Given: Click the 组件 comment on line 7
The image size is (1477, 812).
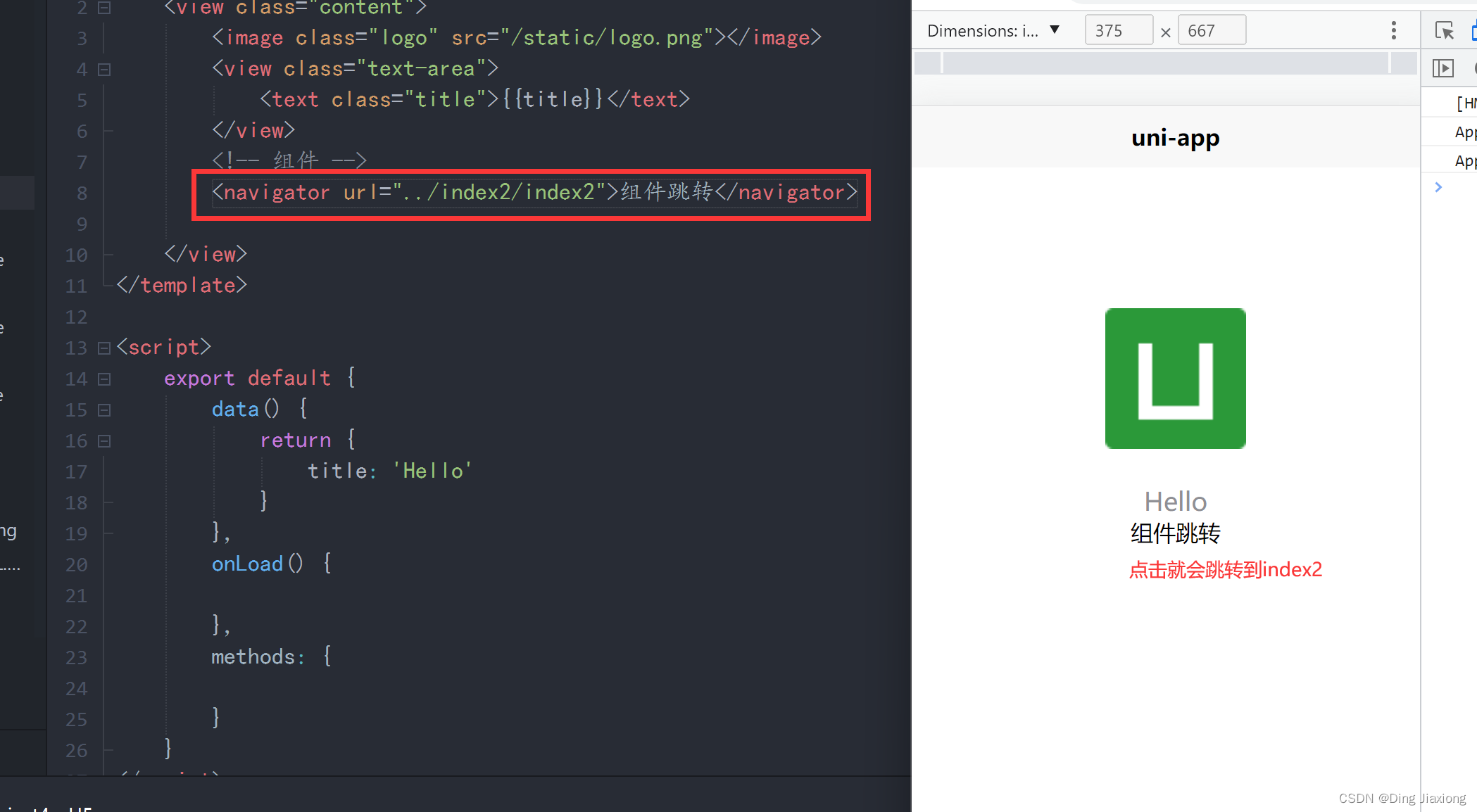Looking at the screenshot, I should pyautogui.click(x=289, y=161).
